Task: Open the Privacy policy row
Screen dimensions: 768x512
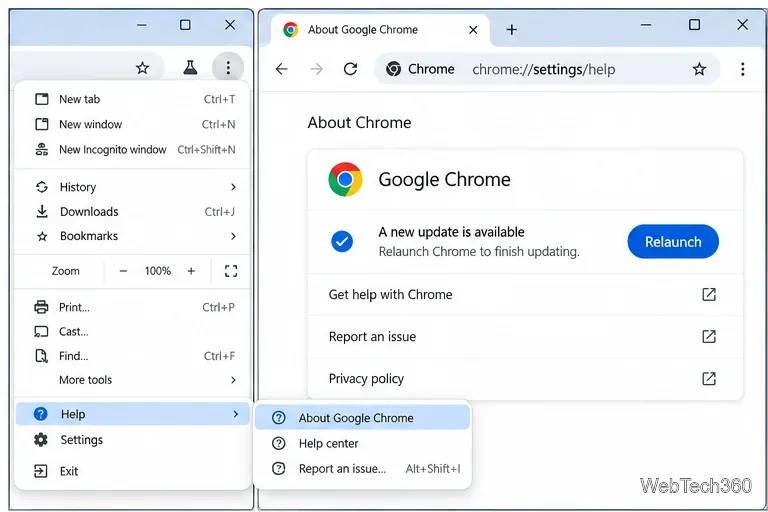Action: (525, 379)
